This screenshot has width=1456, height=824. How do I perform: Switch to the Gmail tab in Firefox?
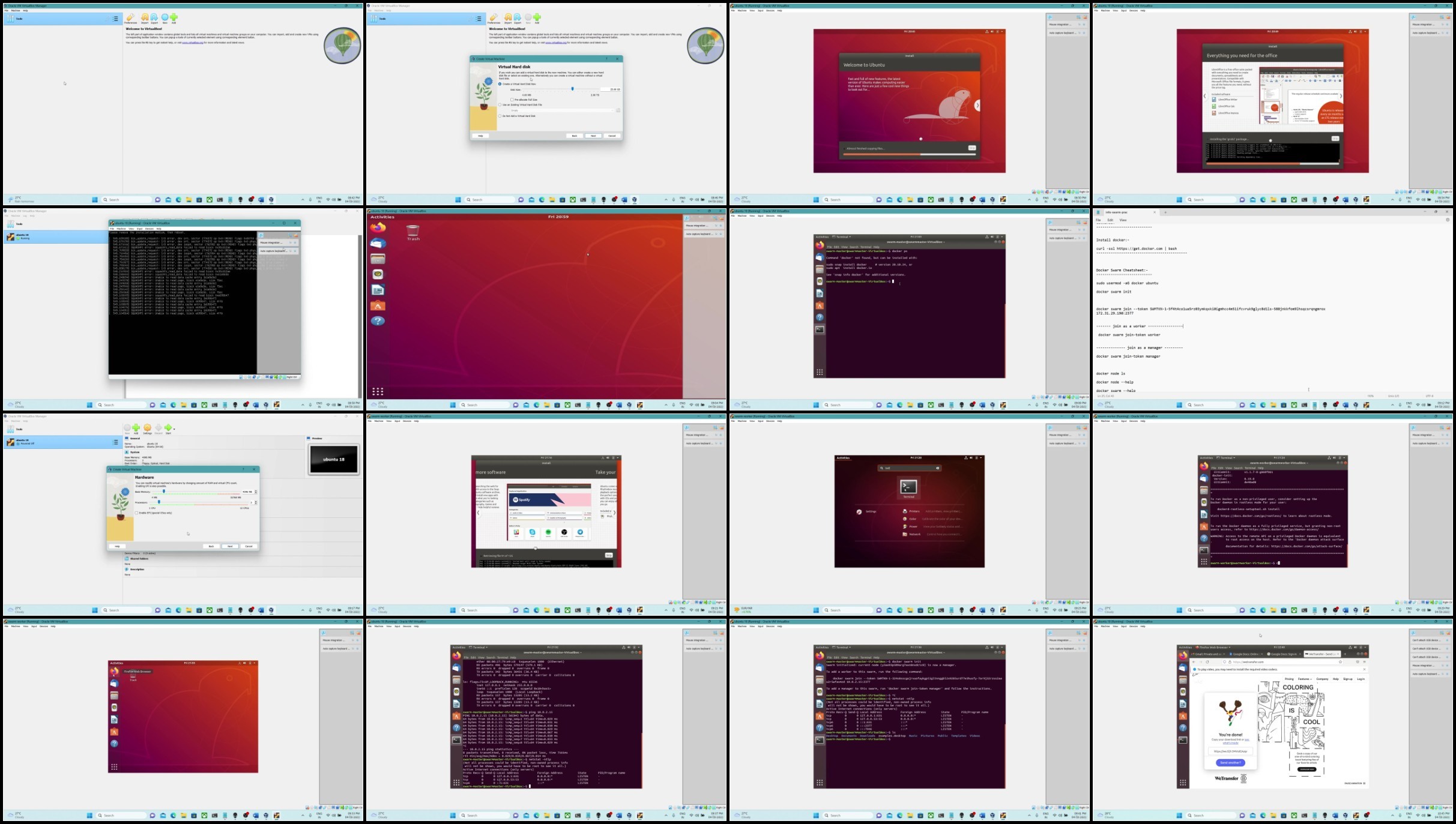point(1206,654)
